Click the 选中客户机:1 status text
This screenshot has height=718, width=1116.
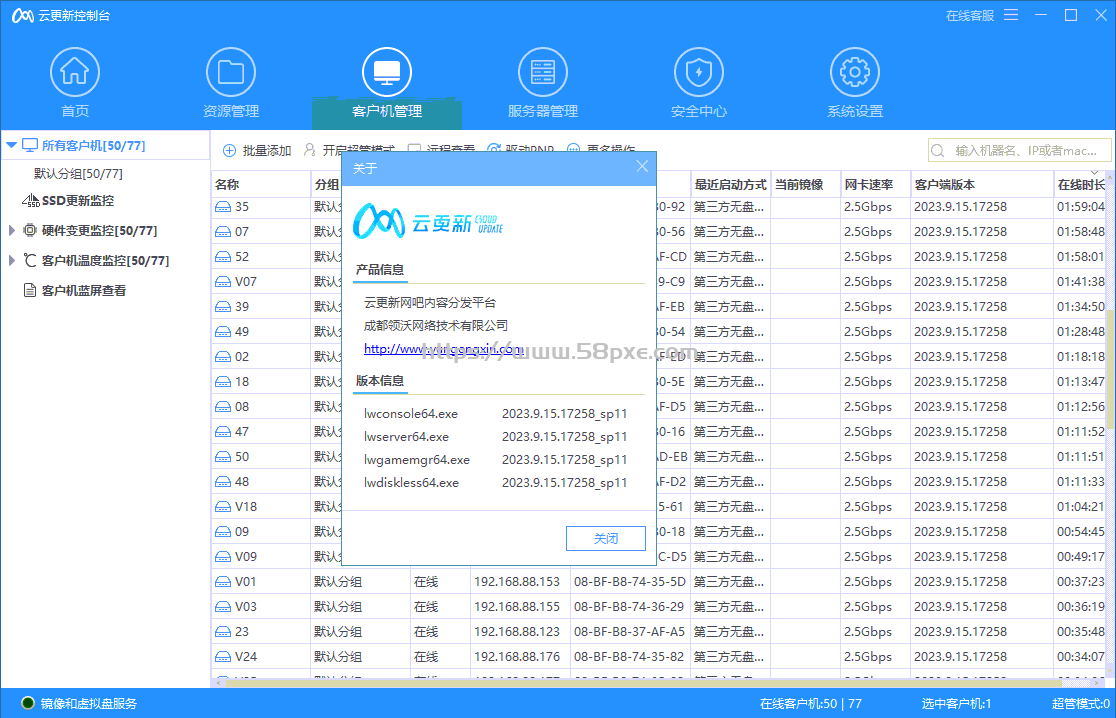(x=956, y=703)
